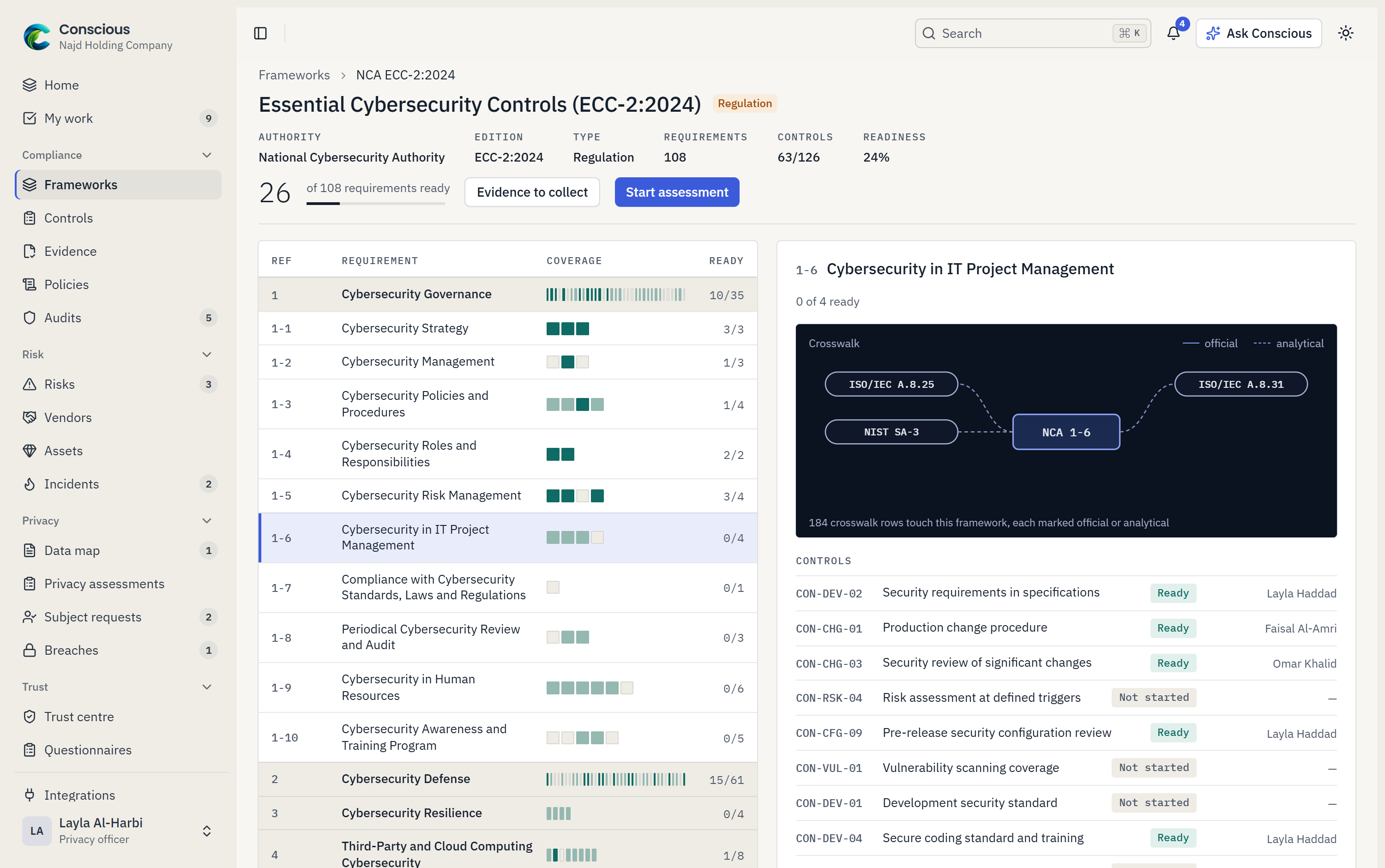The width and height of the screenshot is (1385, 868).
Task: Toggle the sidebar panel icon
Action: coord(260,33)
